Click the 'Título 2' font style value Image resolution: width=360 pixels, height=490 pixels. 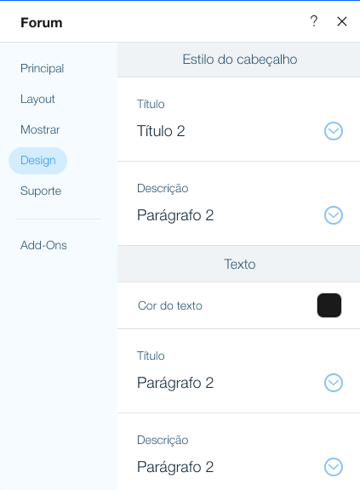coord(161,131)
